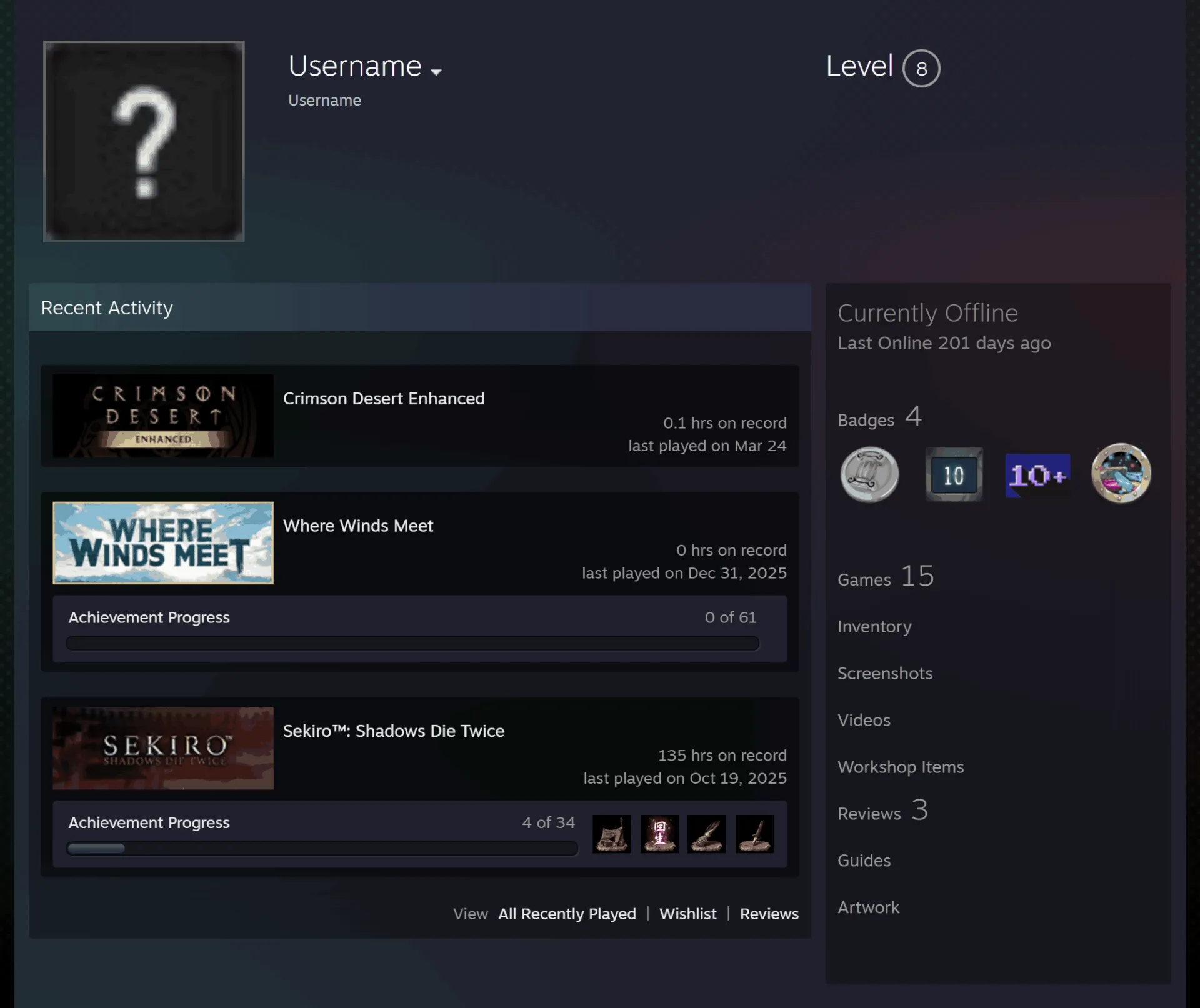Open the Badges 4 section link
Screen dimensions: 1200x1008
(880, 417)
